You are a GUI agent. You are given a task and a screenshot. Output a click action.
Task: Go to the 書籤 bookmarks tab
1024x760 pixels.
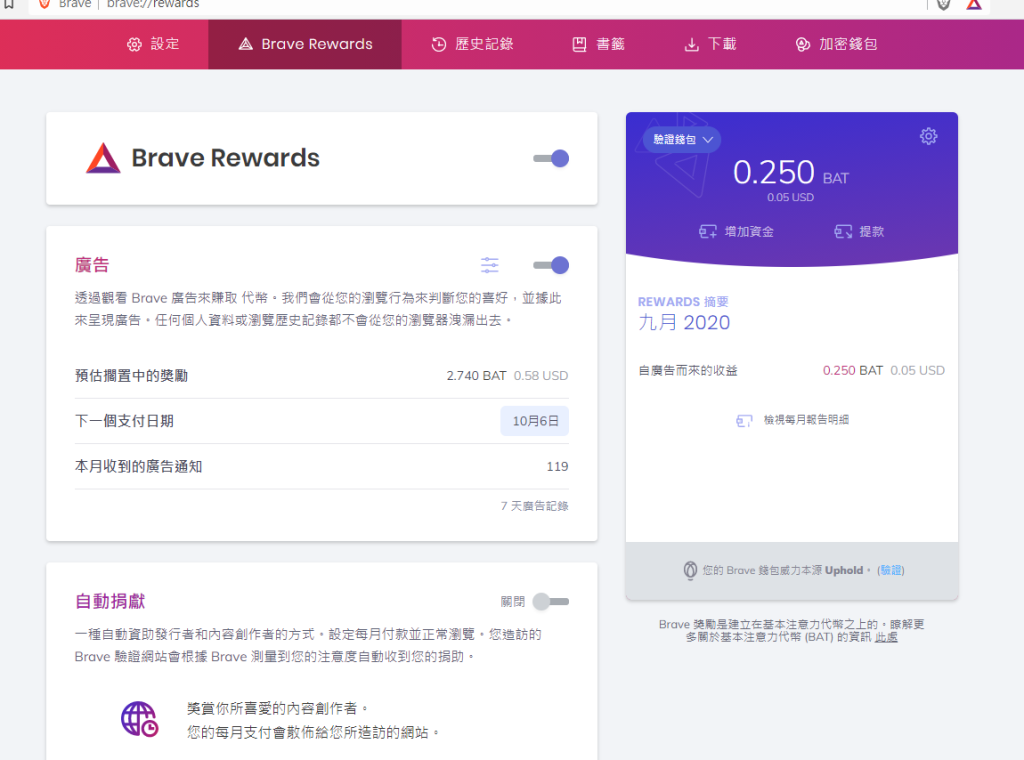pyautogui.click(x=598, y=44)
